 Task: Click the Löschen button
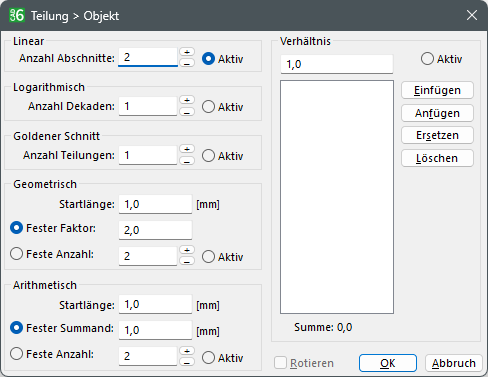click(437, 158)
